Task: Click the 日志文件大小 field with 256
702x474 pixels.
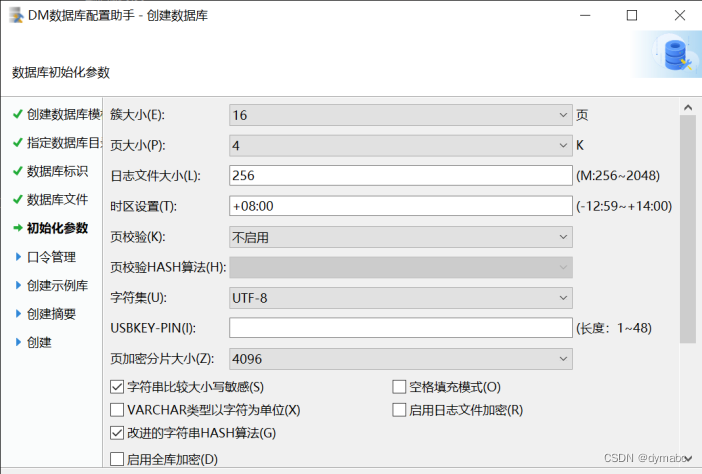Action: coord(401,175)
